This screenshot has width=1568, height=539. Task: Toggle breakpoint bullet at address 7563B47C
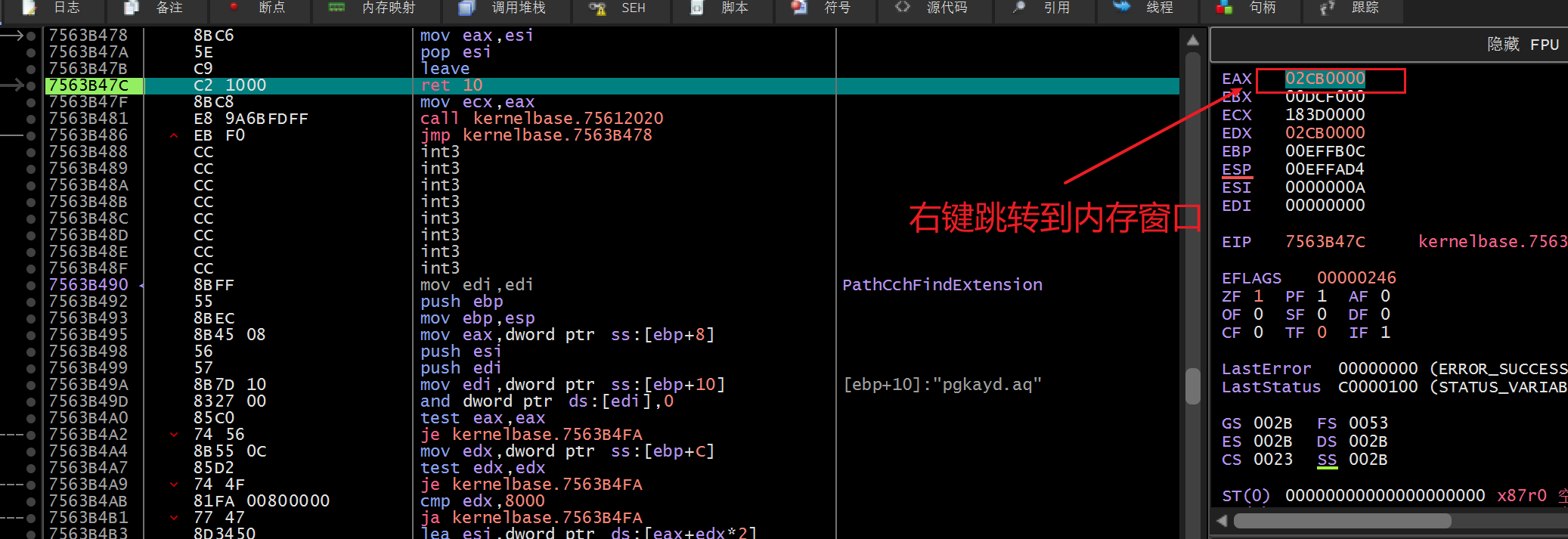31,85
